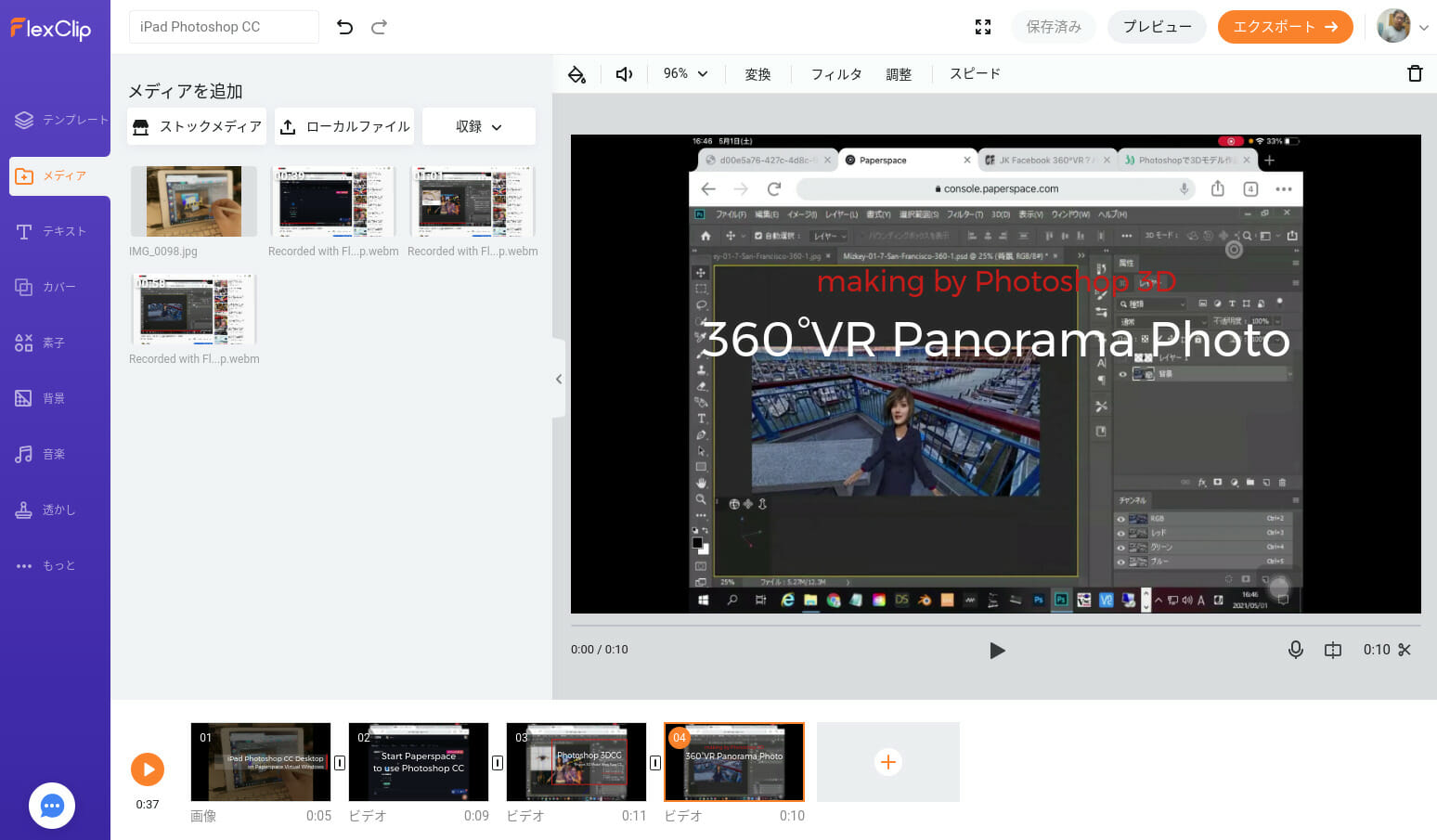Select the 00:30 recorded webm thumbnail
1437x840 pixels.
click(333, 201)
